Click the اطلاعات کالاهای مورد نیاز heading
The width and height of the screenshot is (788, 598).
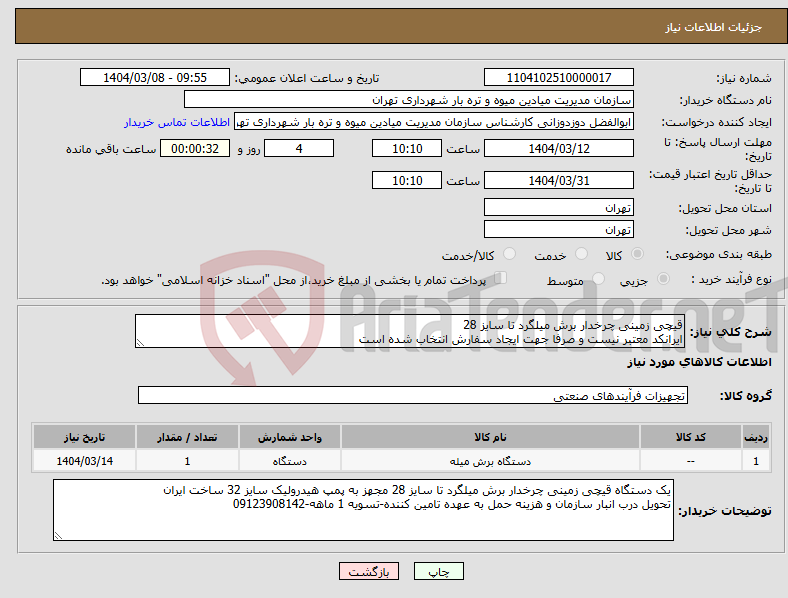click(x=699, y=362)
